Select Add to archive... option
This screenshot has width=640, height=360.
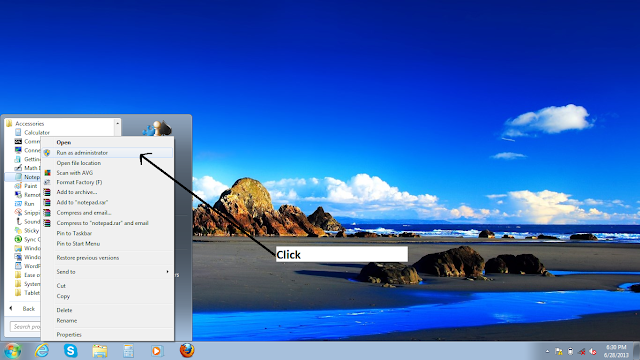77,192
